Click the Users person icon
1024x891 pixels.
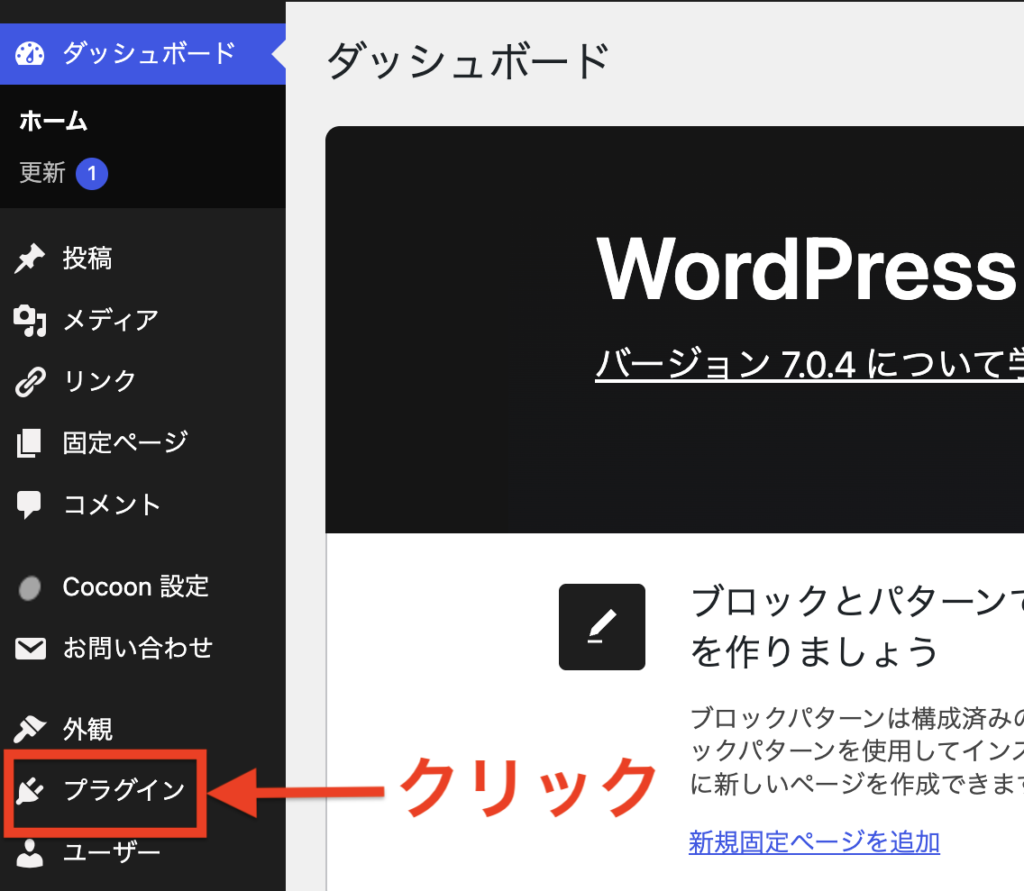pyautogui.click(x=29, y=853)
